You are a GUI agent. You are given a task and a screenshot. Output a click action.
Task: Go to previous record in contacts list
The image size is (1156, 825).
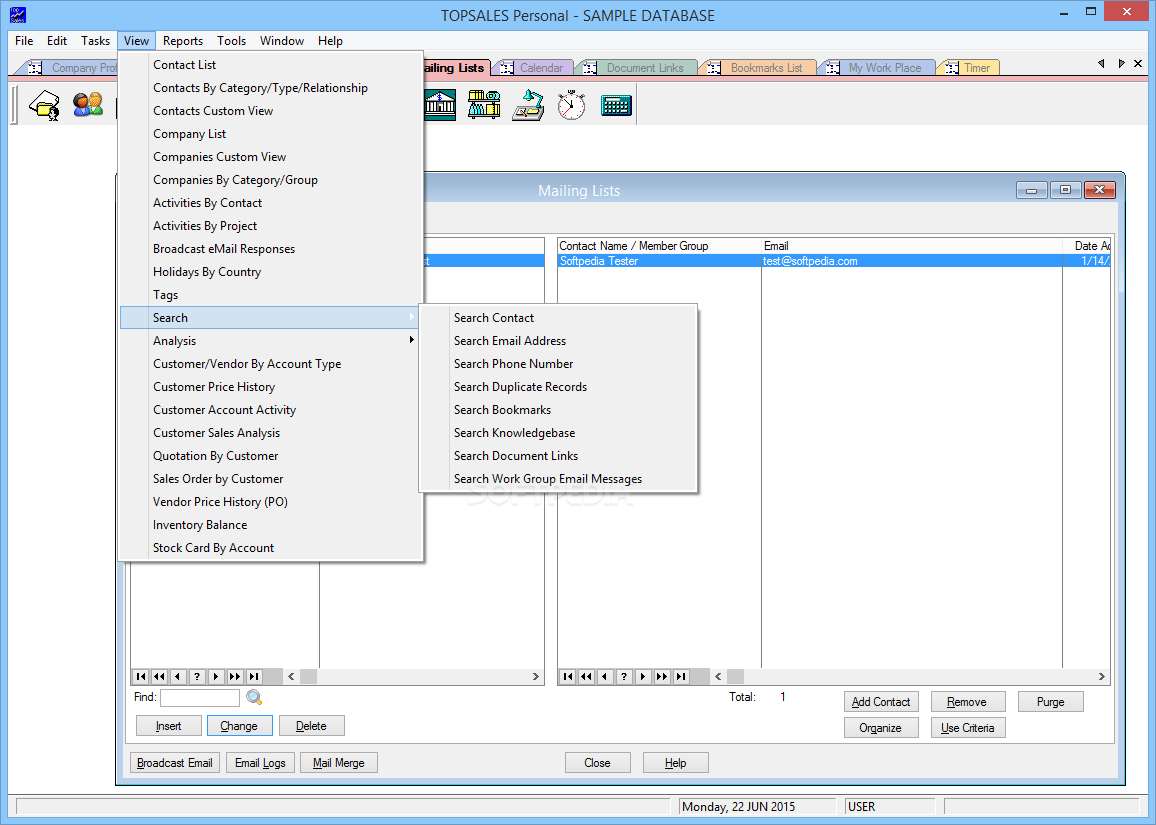pyautogui.click(x=605, y=676)
